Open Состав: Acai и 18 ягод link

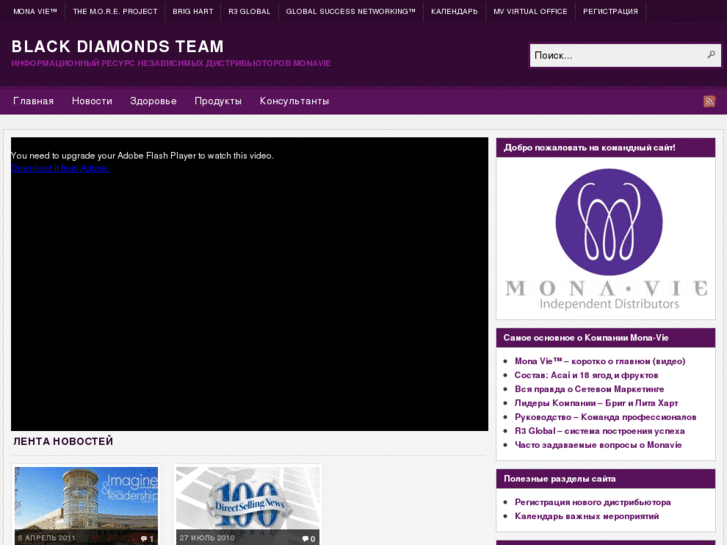586,375
